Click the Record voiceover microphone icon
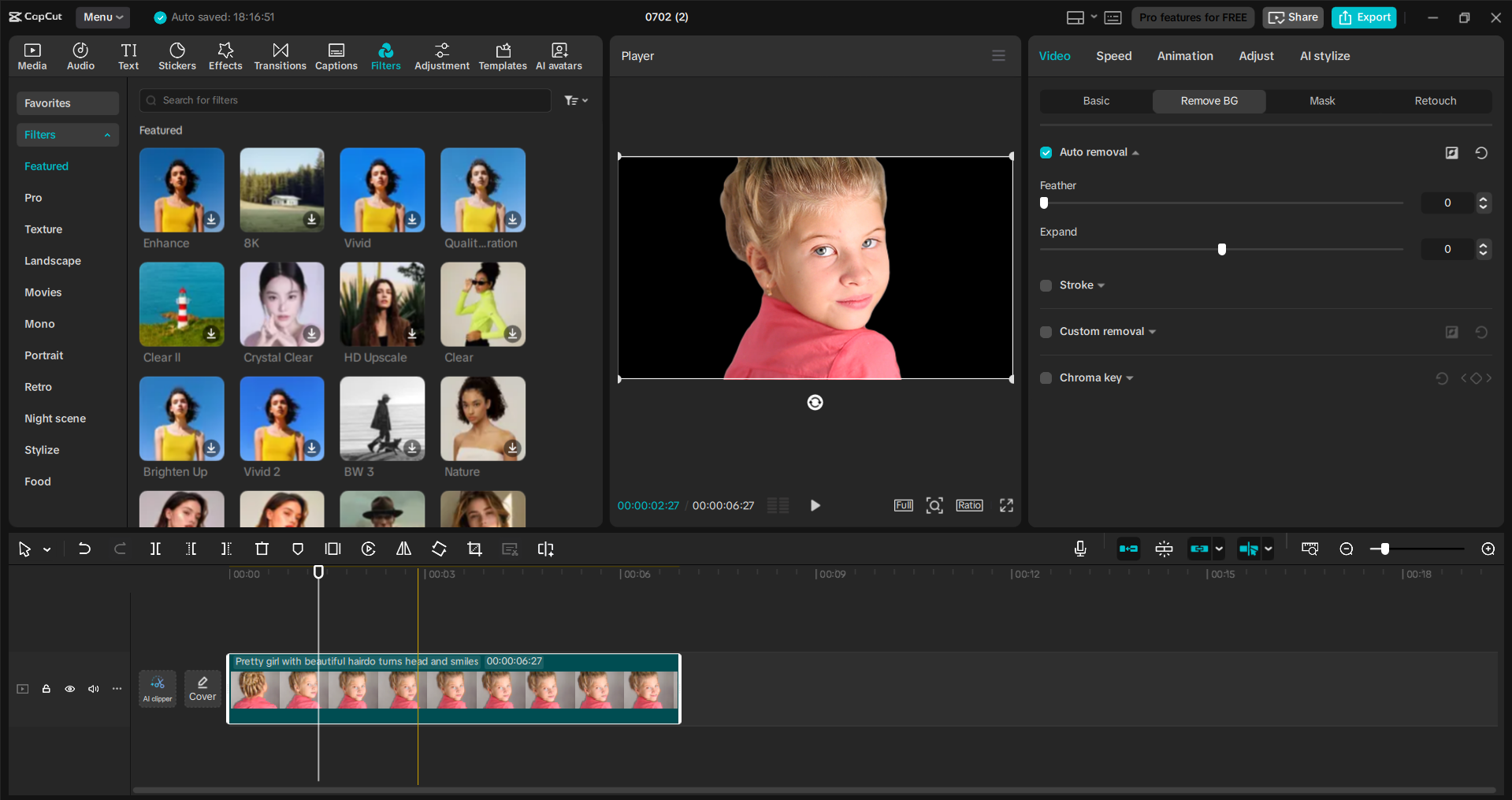This screenshot has height=800, width=1512. click(x=1079, y=549)
